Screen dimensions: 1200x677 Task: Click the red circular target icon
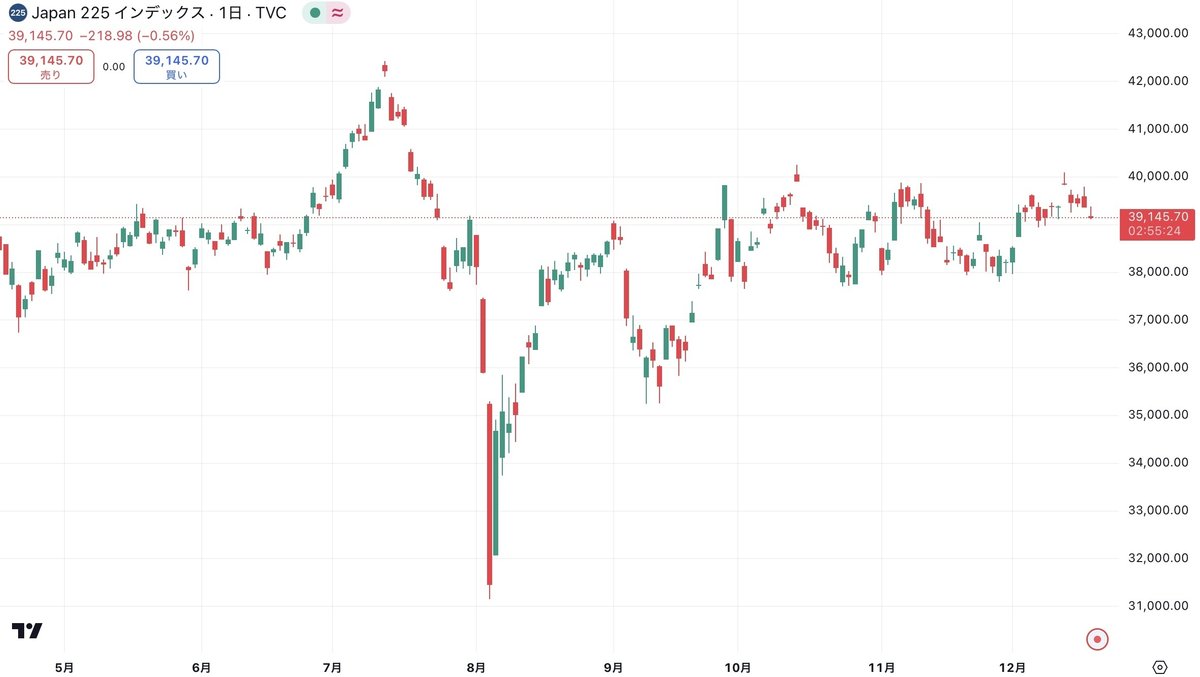[1098, 638]
